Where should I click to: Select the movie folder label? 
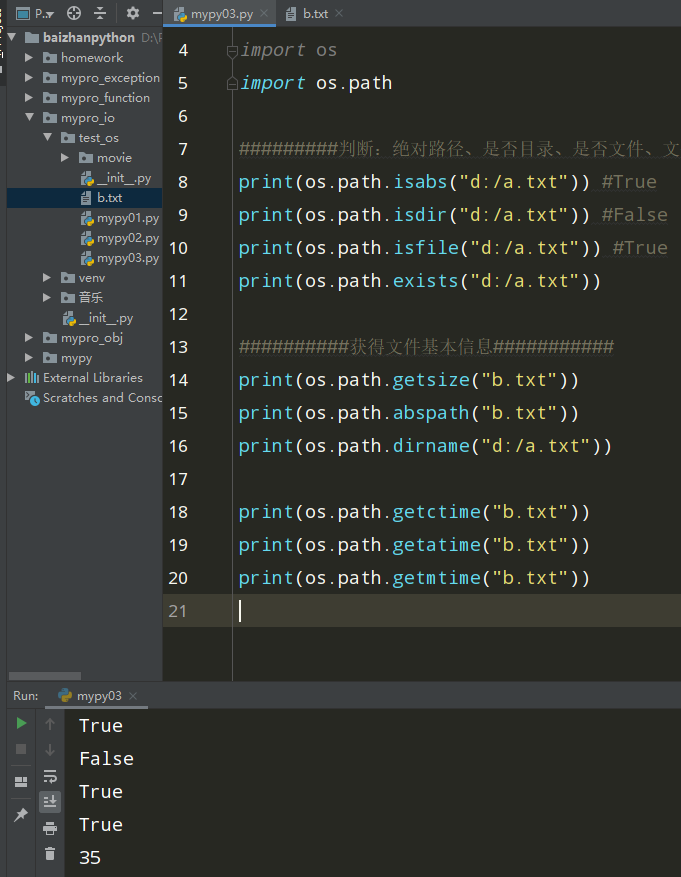[x=114, y=158]
